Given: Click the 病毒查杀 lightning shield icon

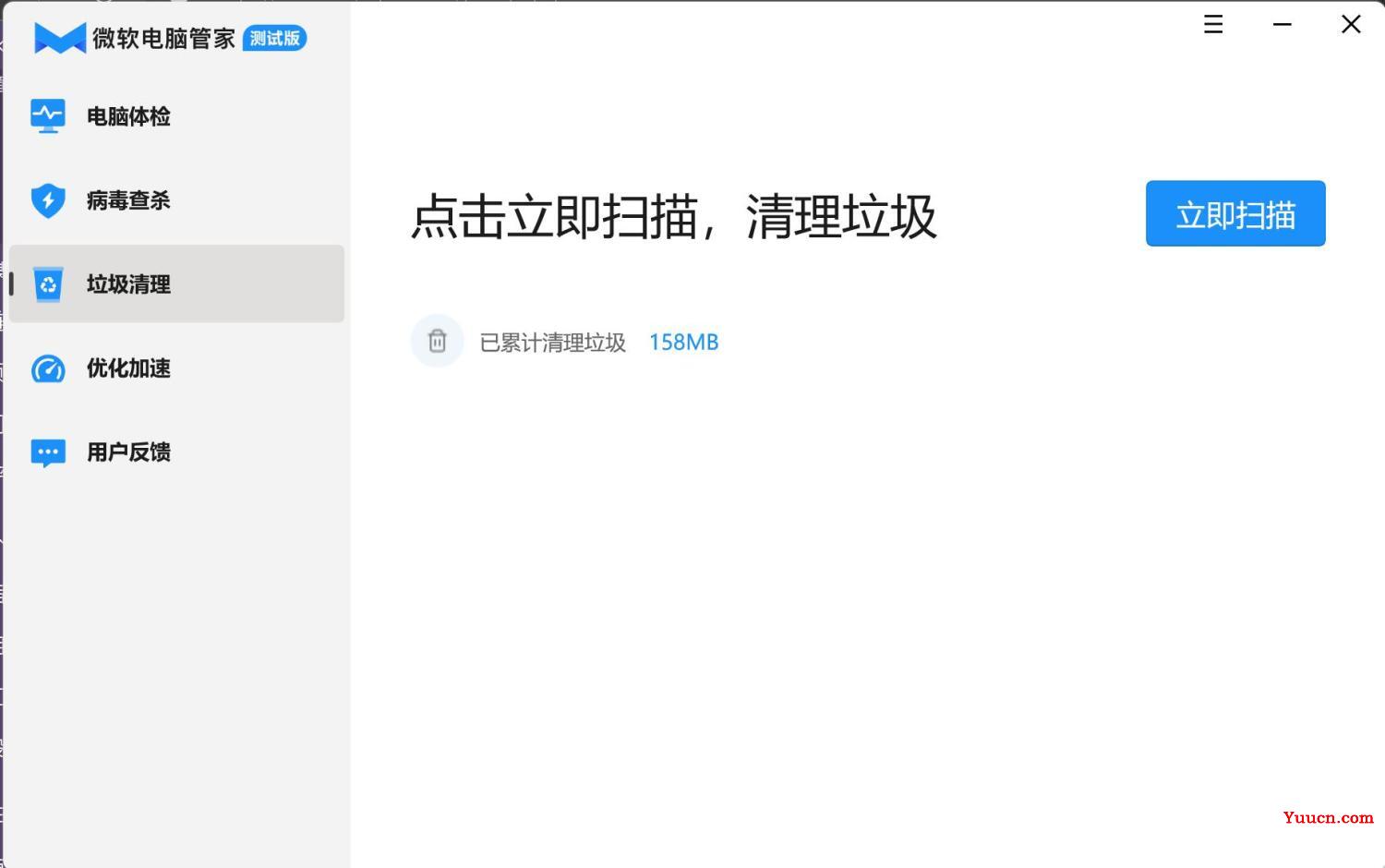Looking at the screenshot, I should (x=48, y=200).
